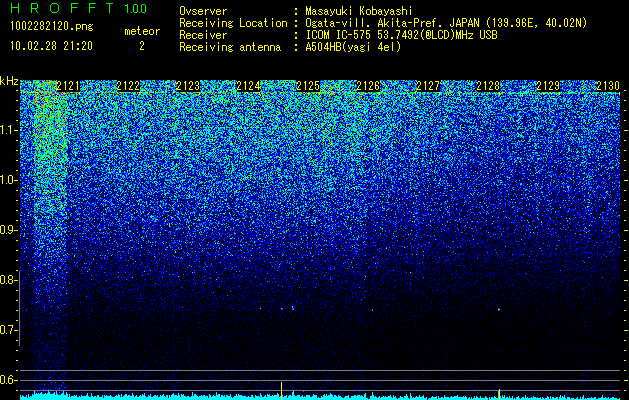
Task: Click the HROFFT 1.0.0 title text
Action: click(x=79, y=8)
